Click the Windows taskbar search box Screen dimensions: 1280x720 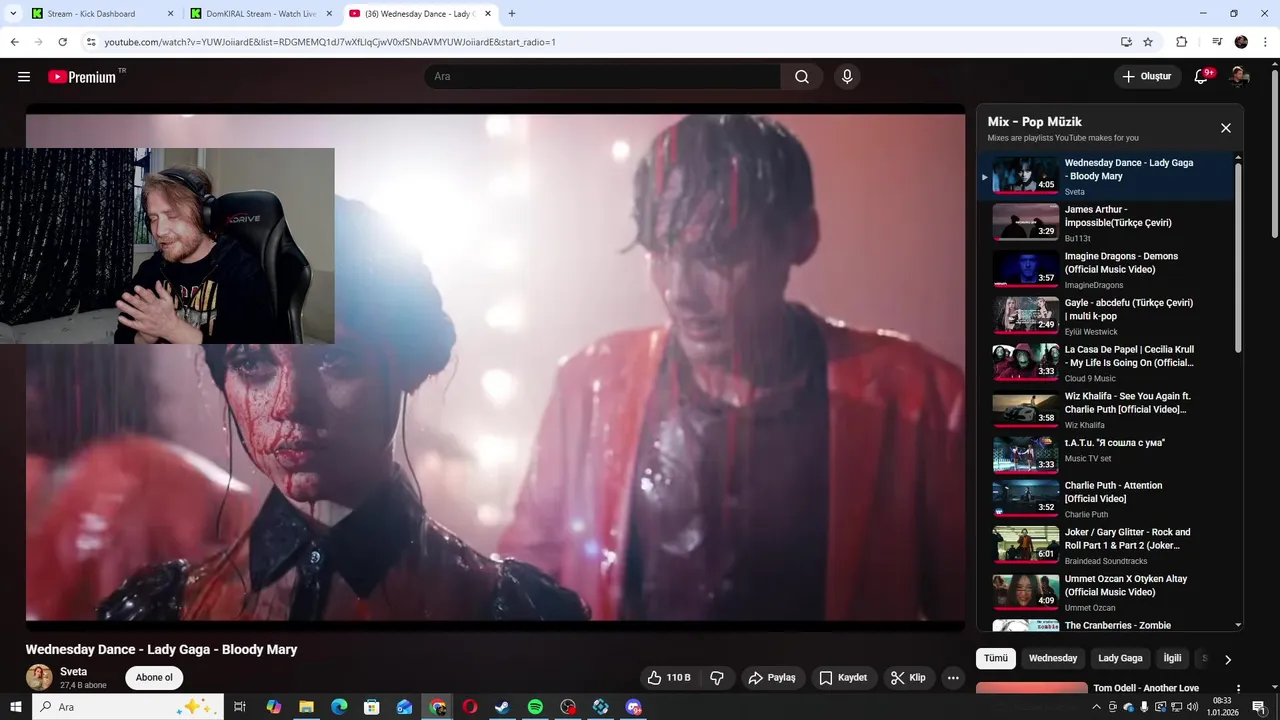pyautogui.click(x=130, y=707)
